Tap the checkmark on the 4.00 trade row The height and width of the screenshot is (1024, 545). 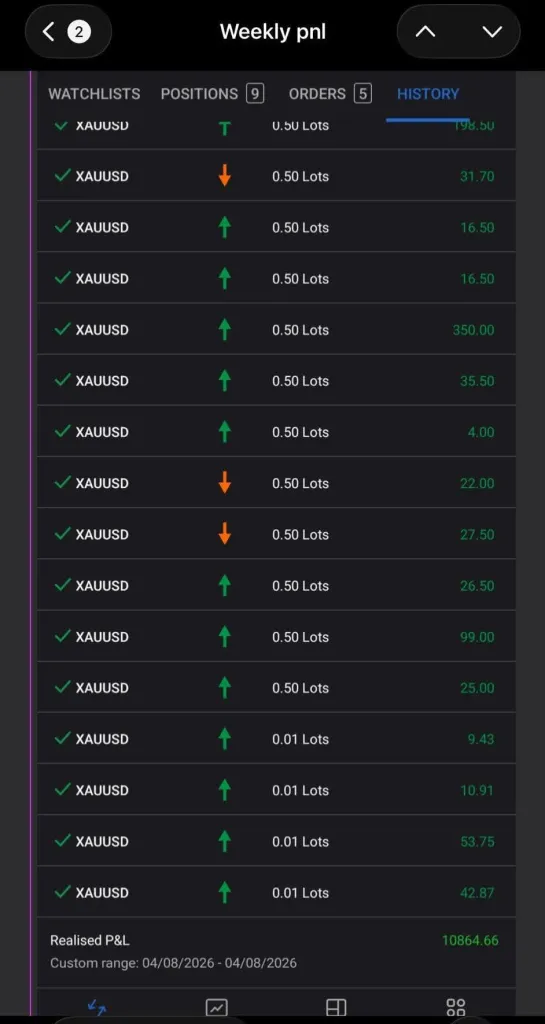tap(63, 431)
